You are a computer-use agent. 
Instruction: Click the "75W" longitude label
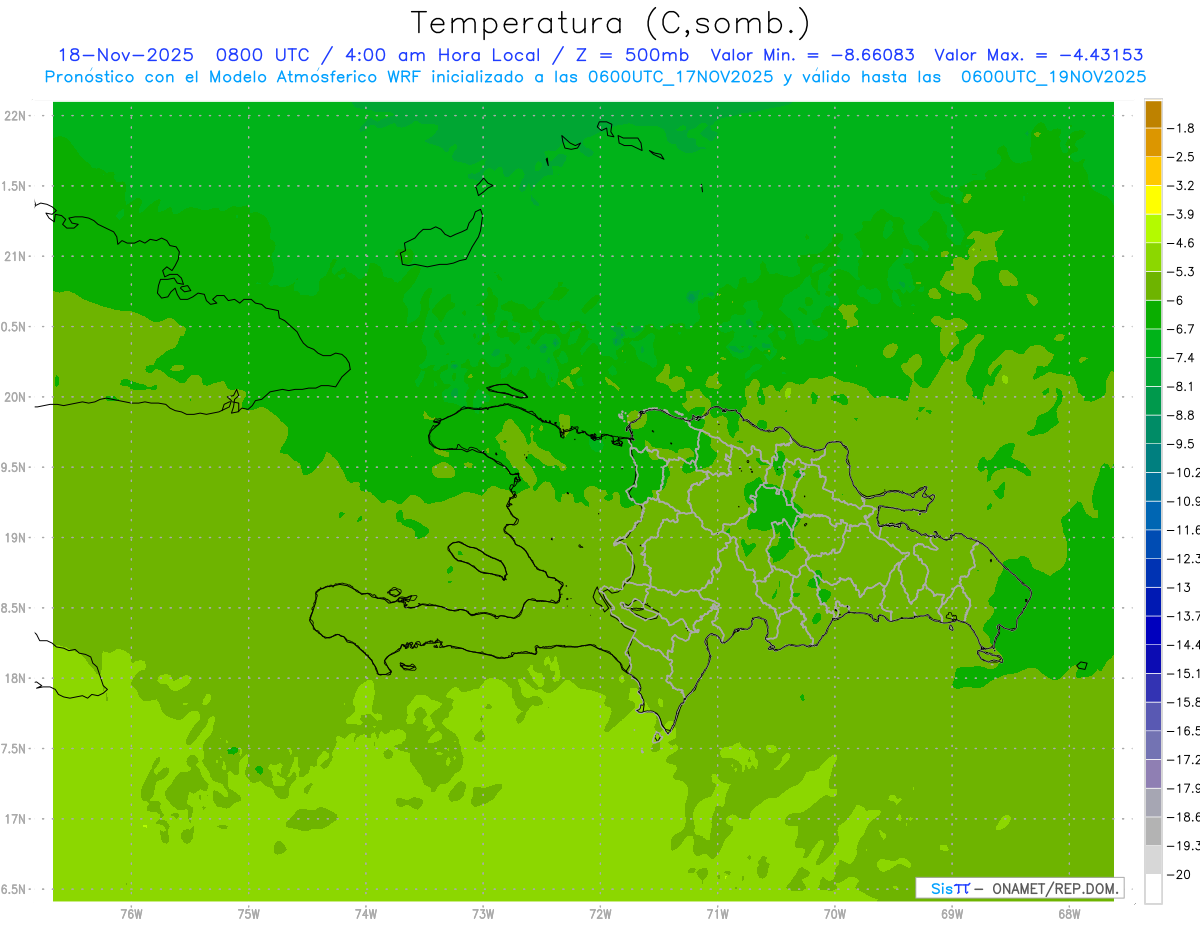click(248, 914)
